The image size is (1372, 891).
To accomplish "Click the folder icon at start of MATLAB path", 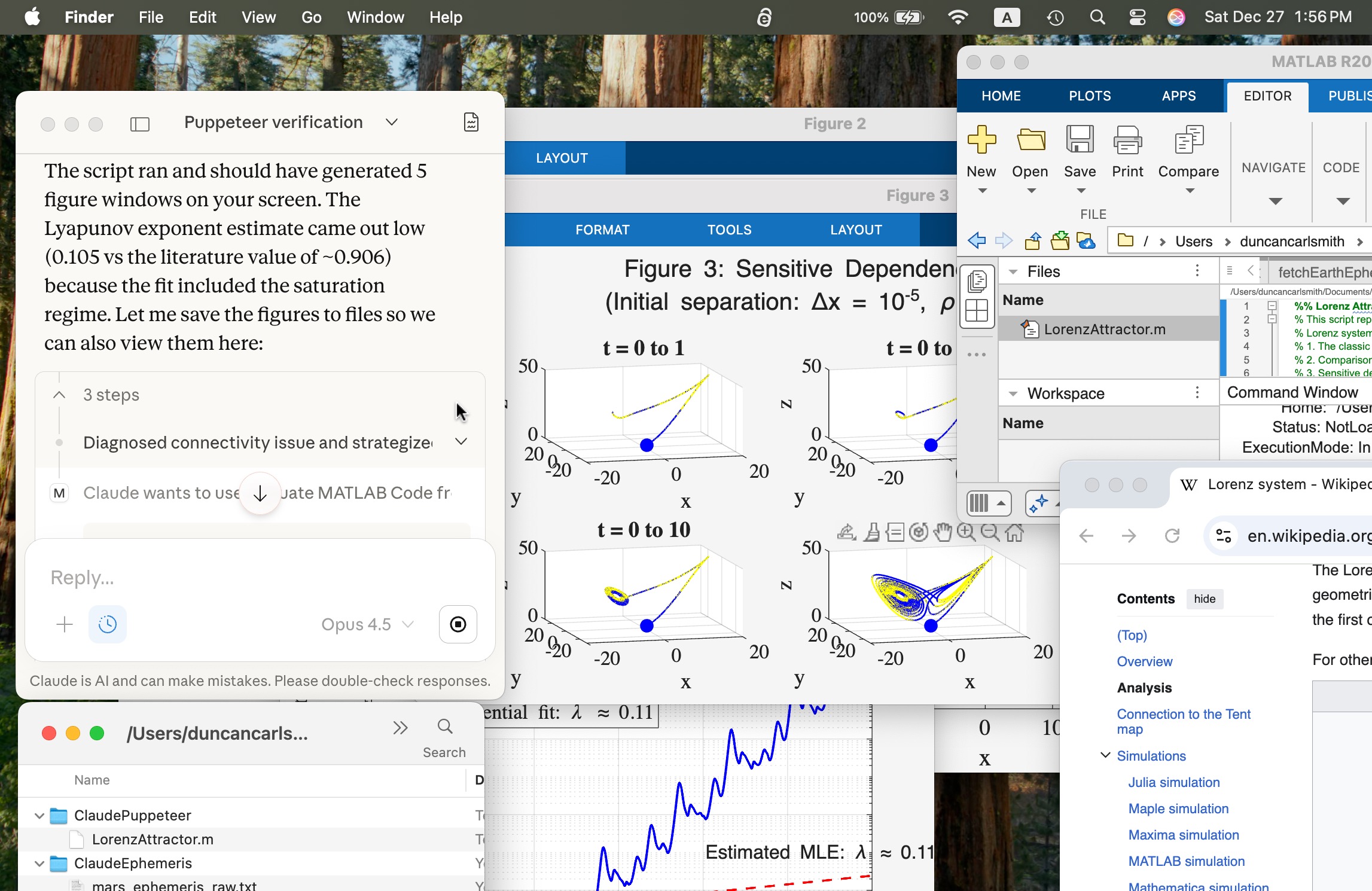I will (x=1126, y=241).
